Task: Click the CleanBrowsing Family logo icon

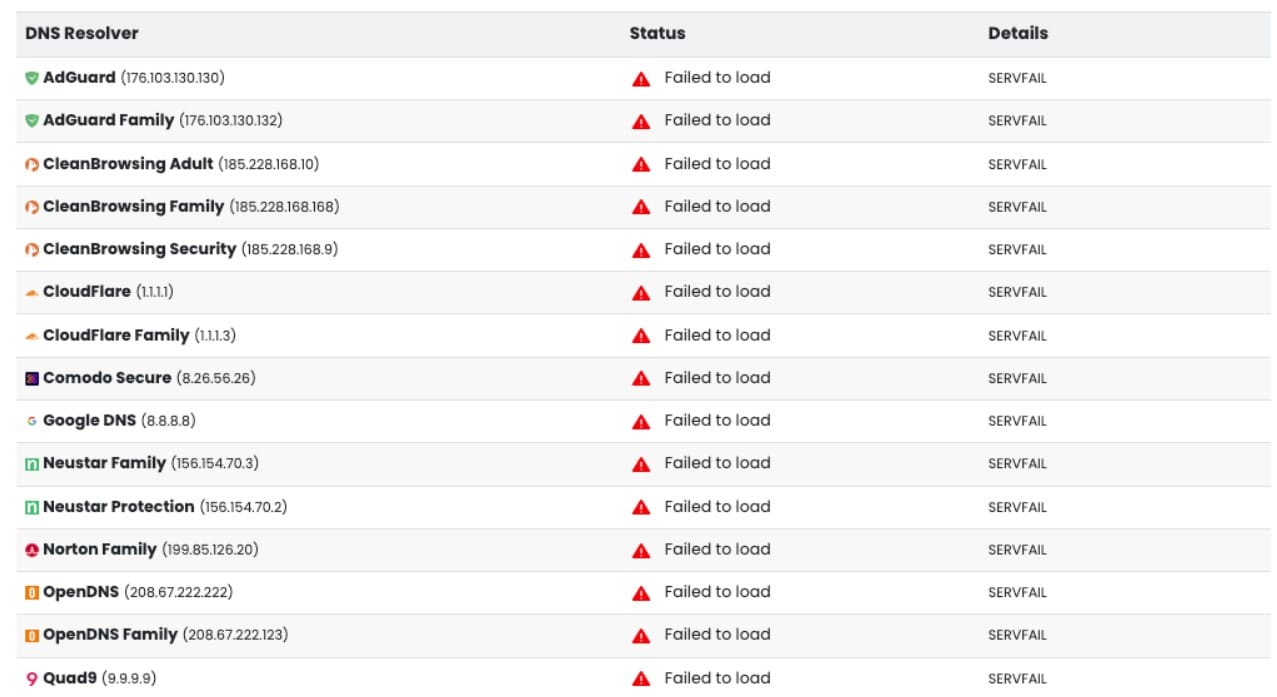Action: 32,207
